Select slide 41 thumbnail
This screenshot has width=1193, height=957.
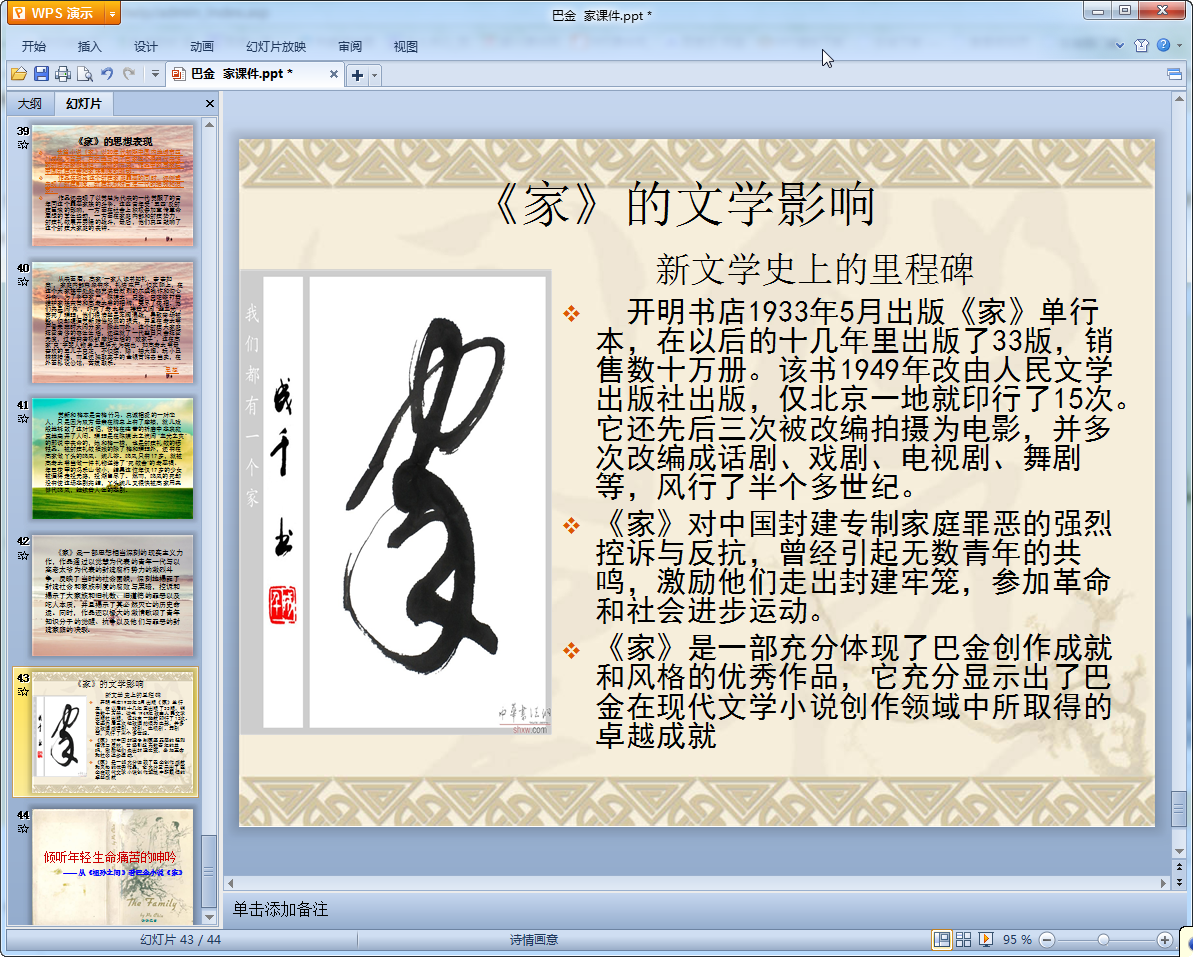[113, 459]
